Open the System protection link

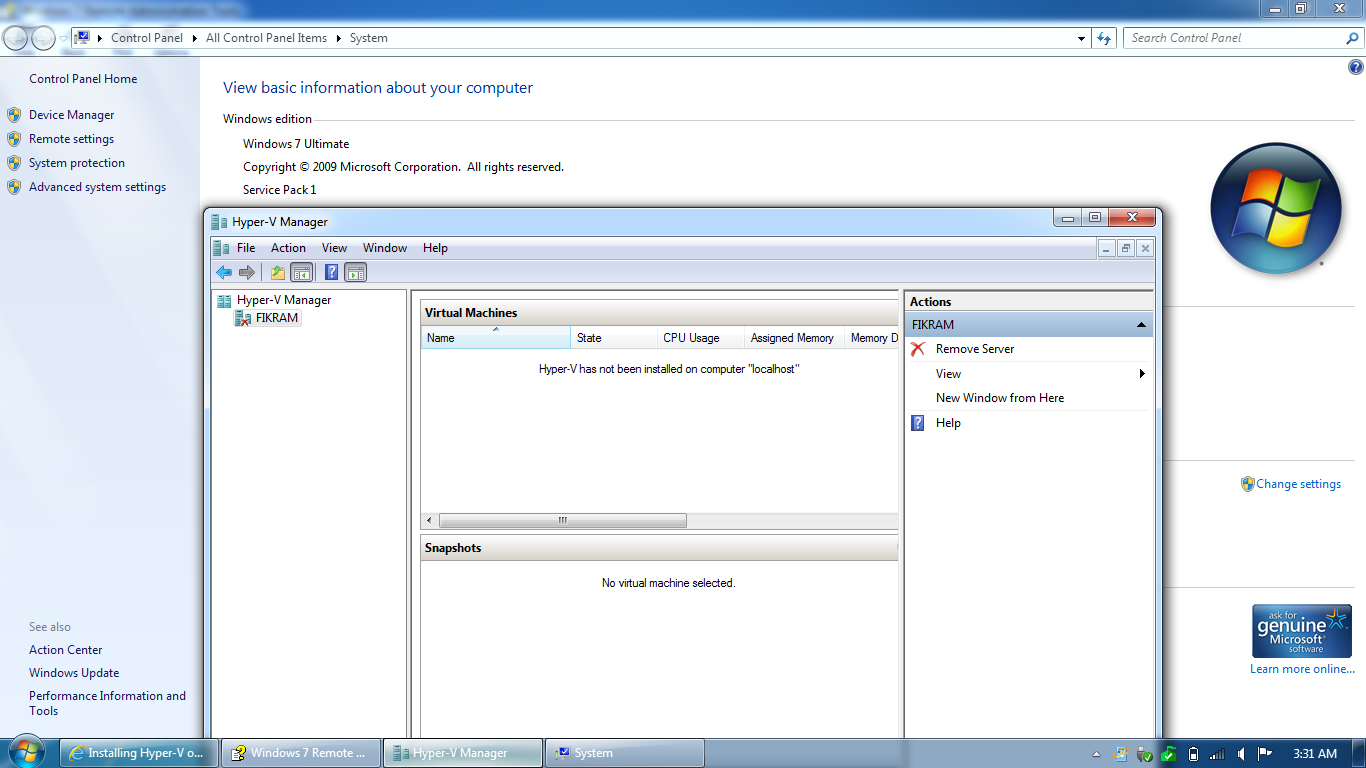pyautogui.click(x=77, y=163)
